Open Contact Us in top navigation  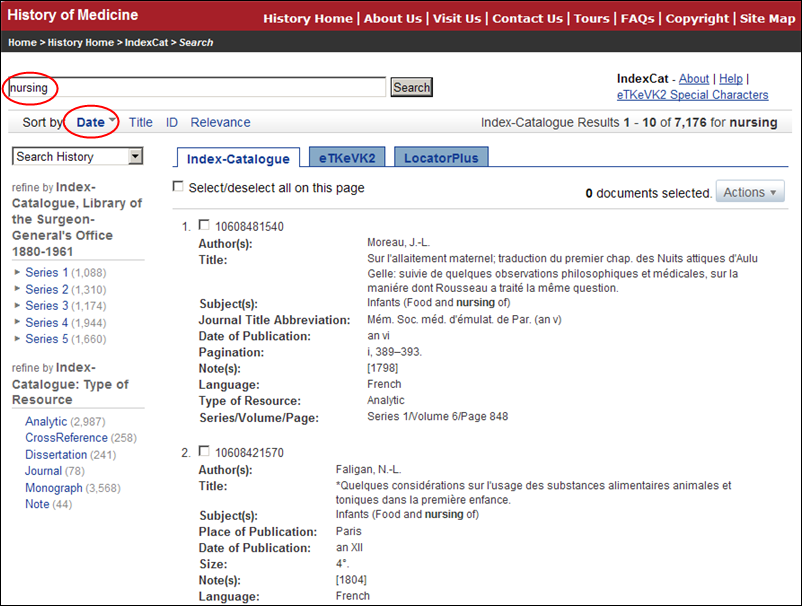tap(527, 18)
